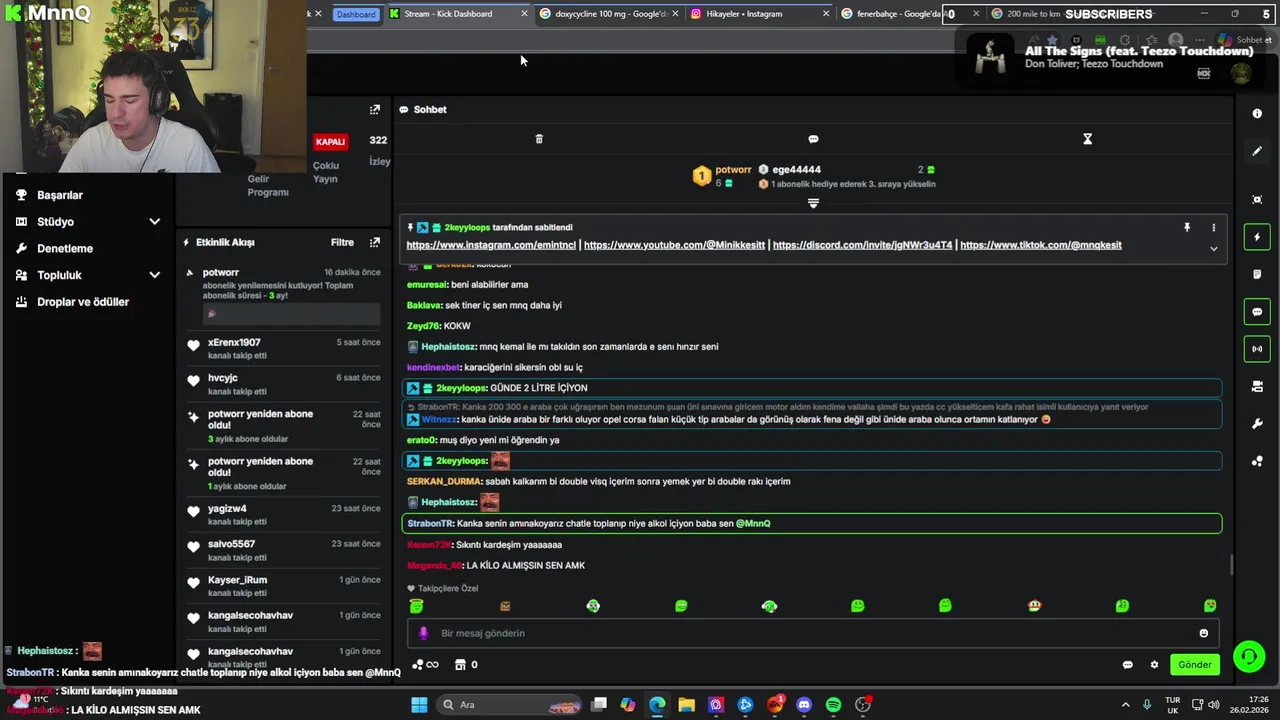Open the hourglass slow mode icon
This screenshot has height=720, width=1280.
(1087, 139)
